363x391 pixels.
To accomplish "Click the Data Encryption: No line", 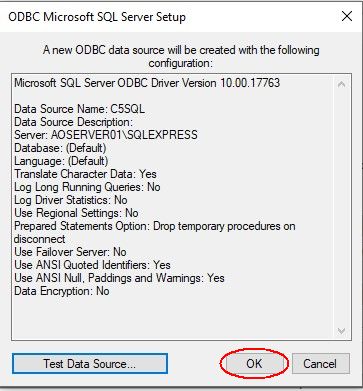I will pyautogui.click(x=62, y=291).
